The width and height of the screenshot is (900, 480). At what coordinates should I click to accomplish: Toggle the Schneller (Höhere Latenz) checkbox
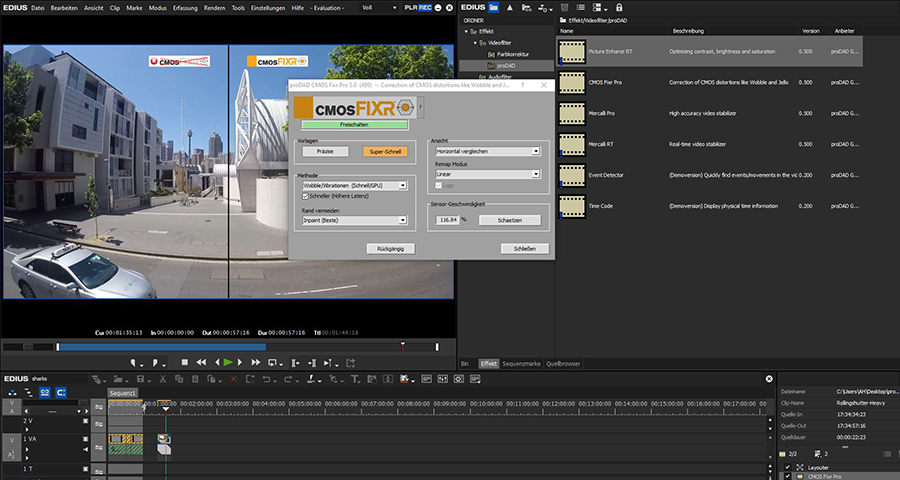(306, 196)
